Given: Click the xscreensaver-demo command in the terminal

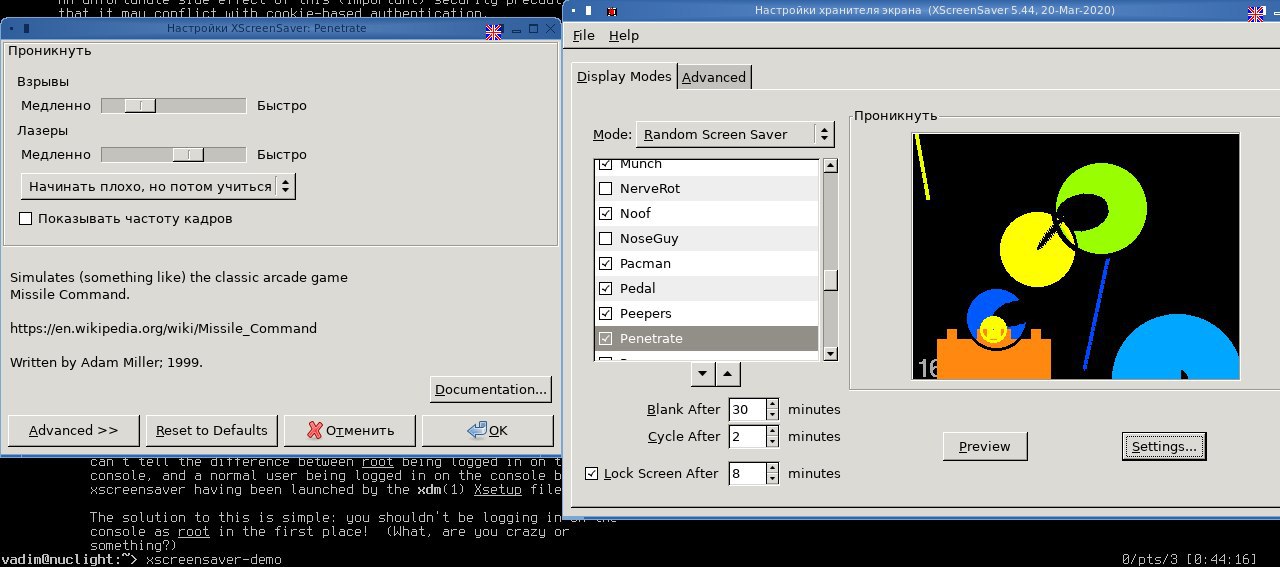Looking at the screenshot, I should (214, 559).
